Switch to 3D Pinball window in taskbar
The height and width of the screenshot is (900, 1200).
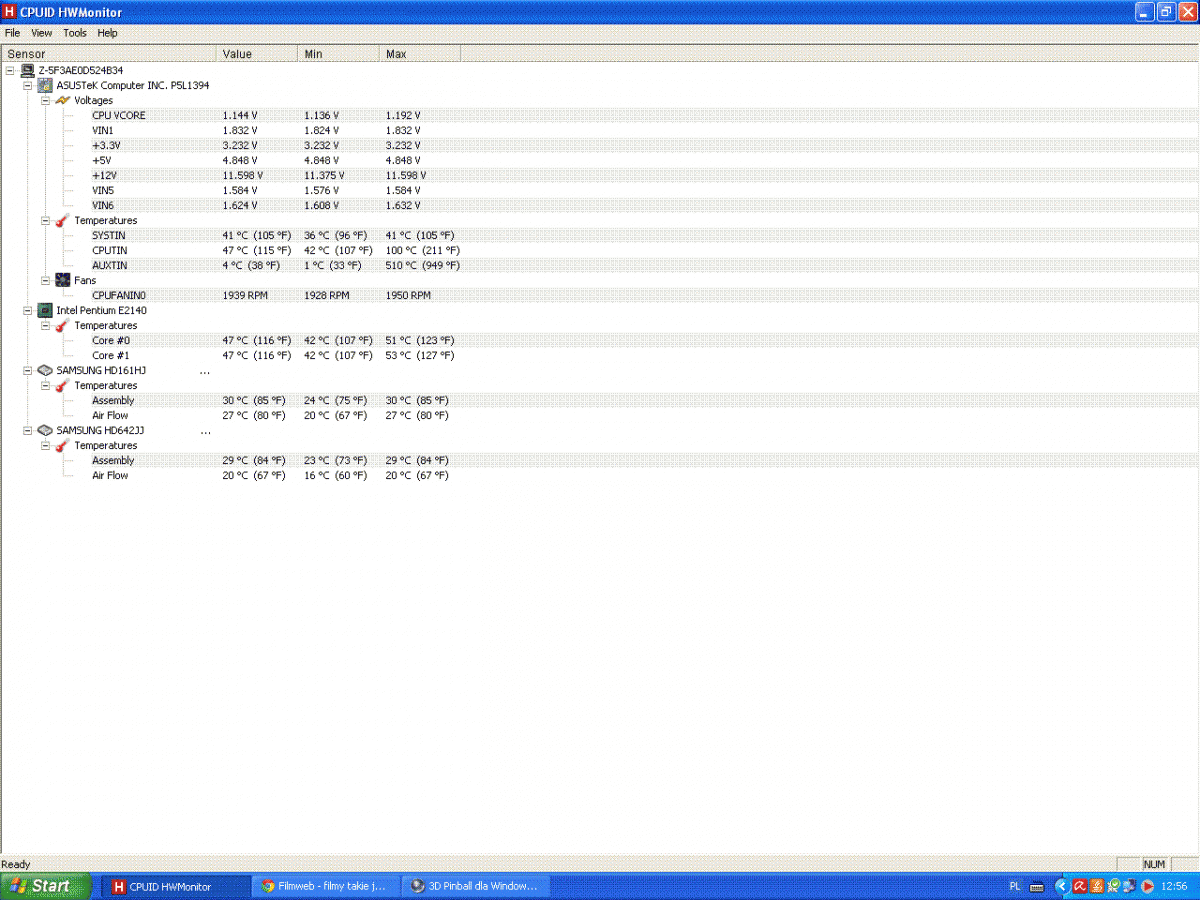tap(474, 886)
